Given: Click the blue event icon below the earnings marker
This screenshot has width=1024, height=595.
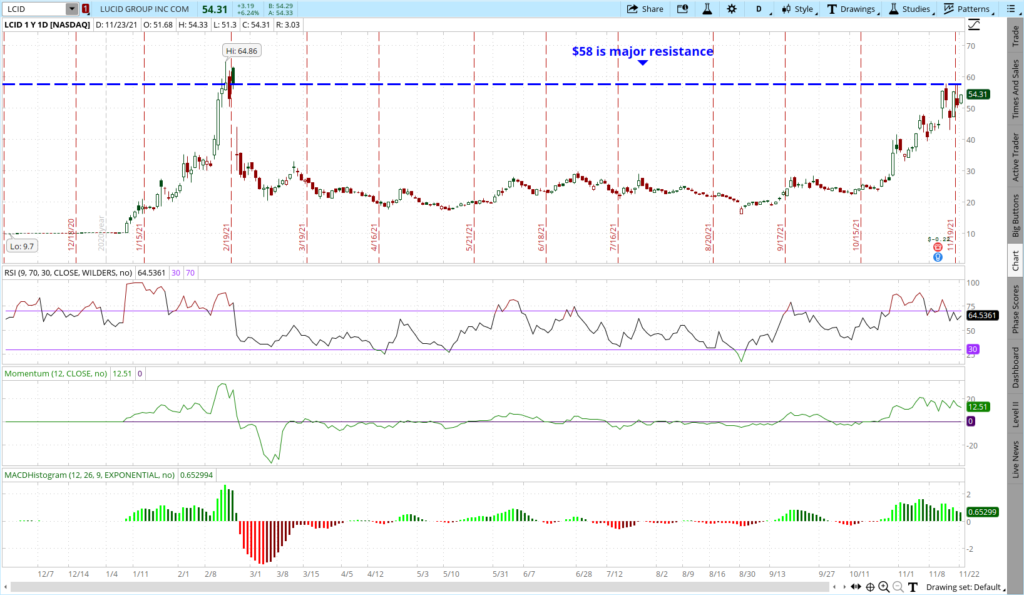Looking at the screenshot, I should 938,257.
